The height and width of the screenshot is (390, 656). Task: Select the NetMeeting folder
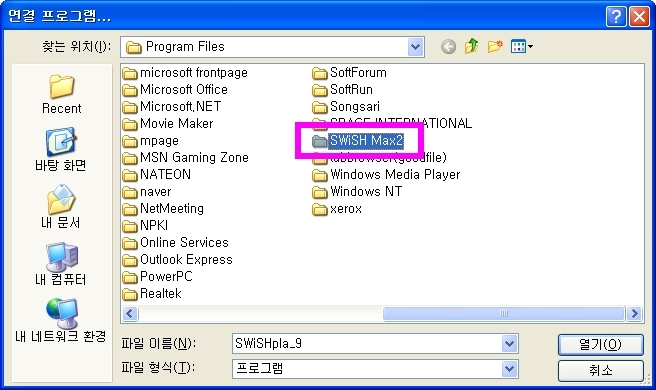pyautogui.click(x=163, y=209)
